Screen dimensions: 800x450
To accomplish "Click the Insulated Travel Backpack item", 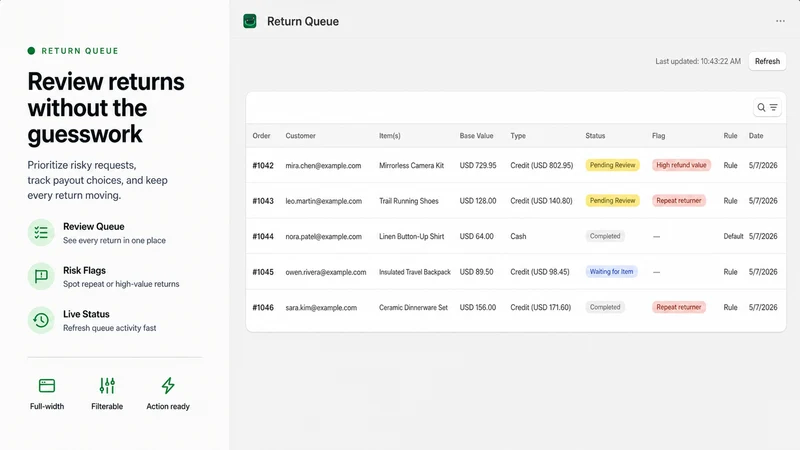I will click(x=415, y=272).
